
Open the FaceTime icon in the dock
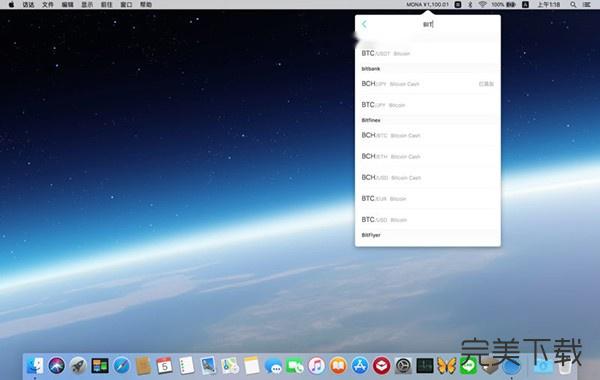(x=295, y=366)
